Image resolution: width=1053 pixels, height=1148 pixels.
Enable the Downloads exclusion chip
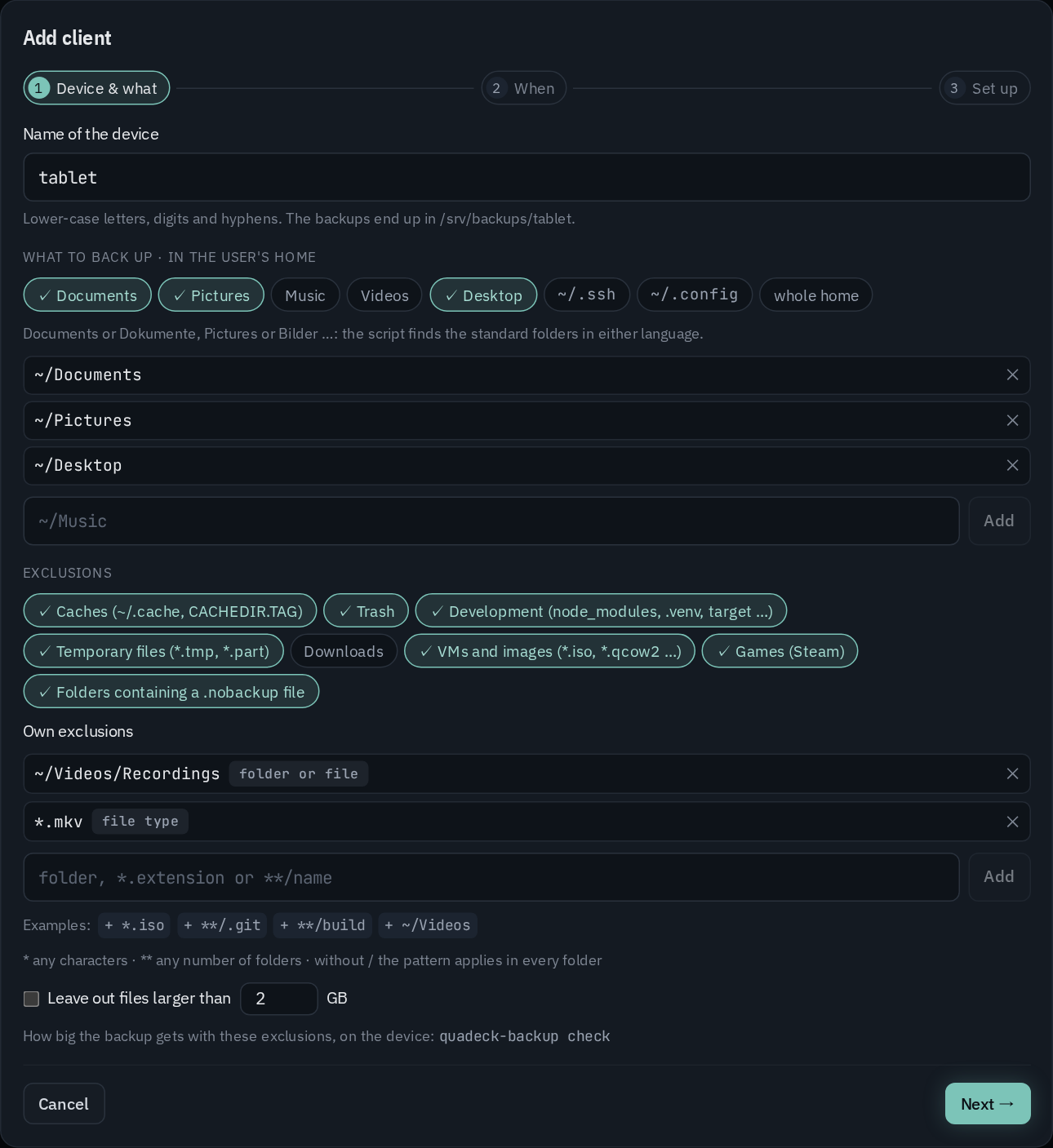click(x=344, y=650)
